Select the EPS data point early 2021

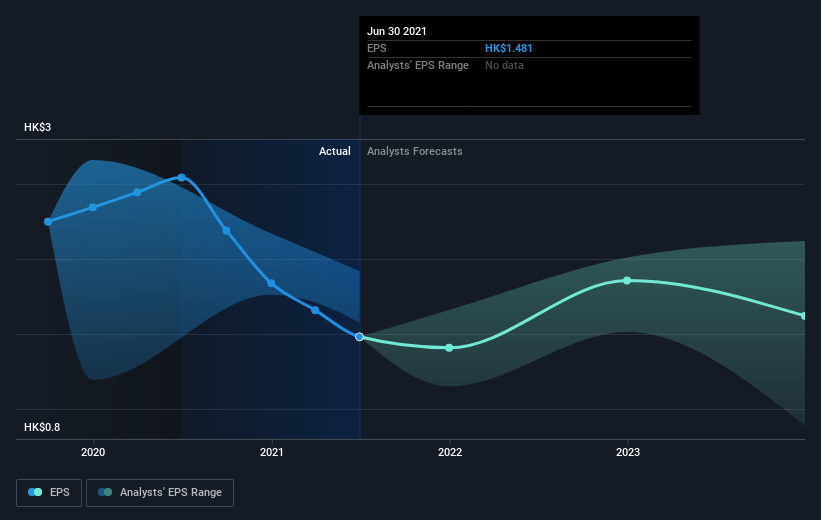(315, 310)
